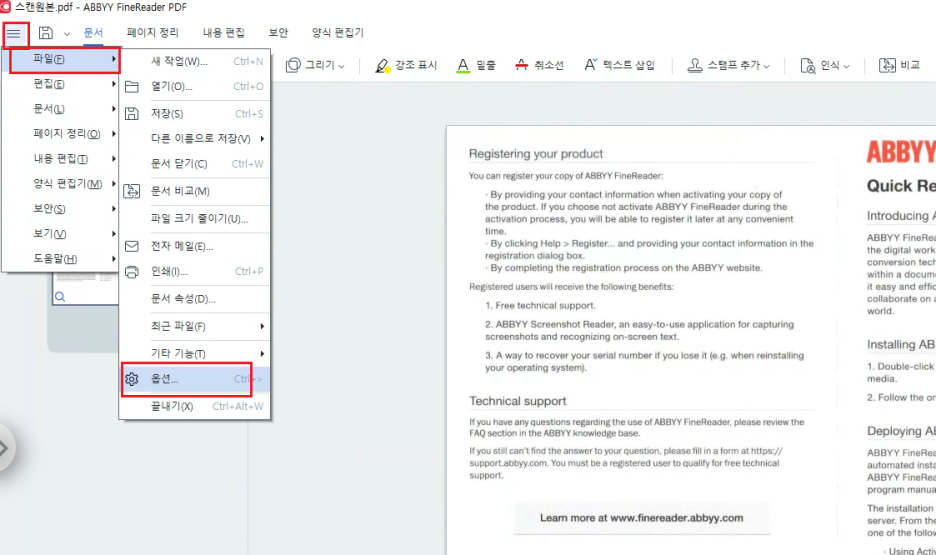The width and height of the screenshot is (936, 555).
Task: Switch to the 페이지 정리 tab
Action: pyautogui.click(x=153, y=33)
